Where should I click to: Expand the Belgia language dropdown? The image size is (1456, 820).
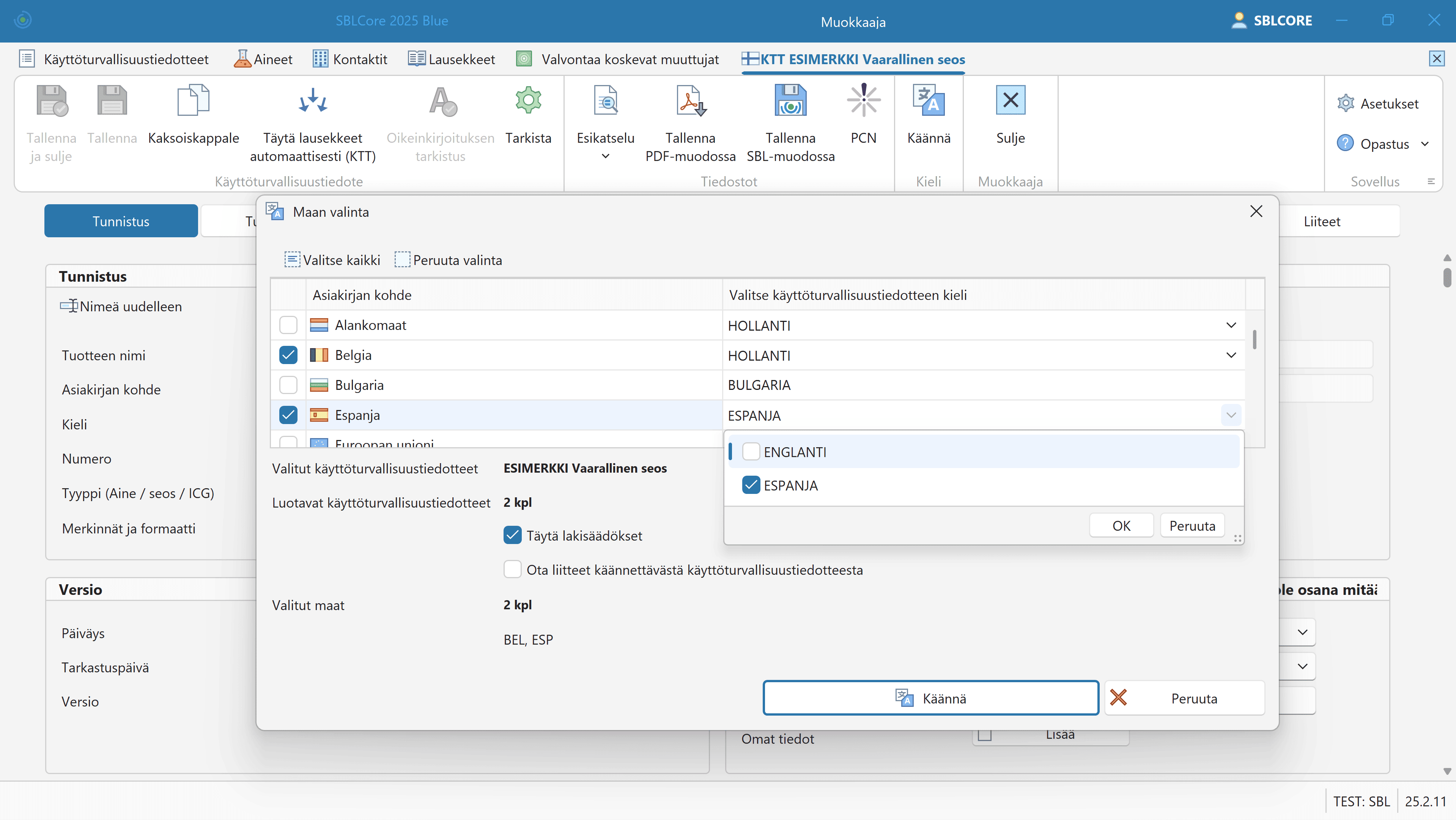(1231, 355)
